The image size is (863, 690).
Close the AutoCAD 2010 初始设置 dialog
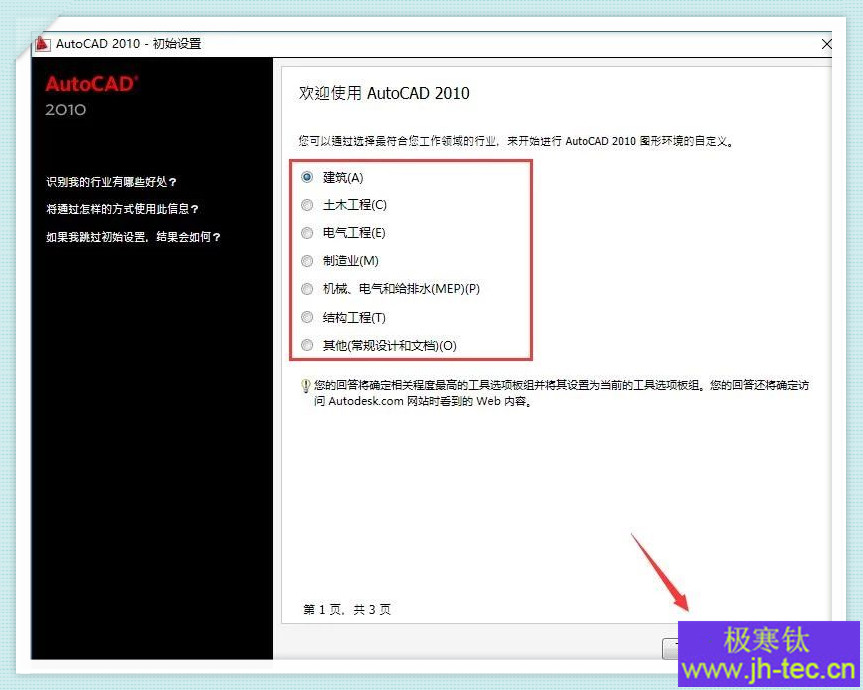click(826, 44)
